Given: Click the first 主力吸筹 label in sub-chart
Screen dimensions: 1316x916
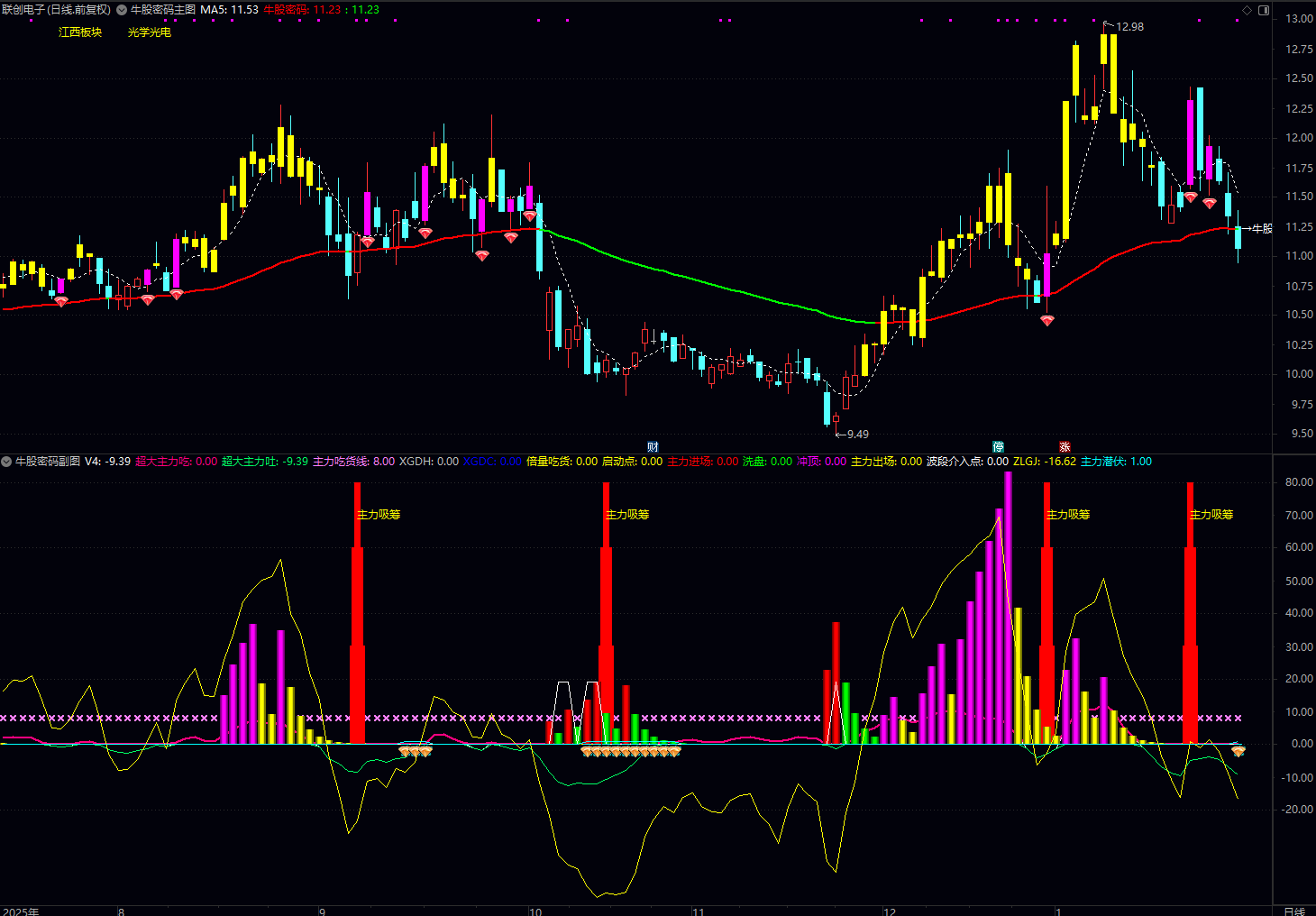Looking at the screenshot, I should coord(379,515).
